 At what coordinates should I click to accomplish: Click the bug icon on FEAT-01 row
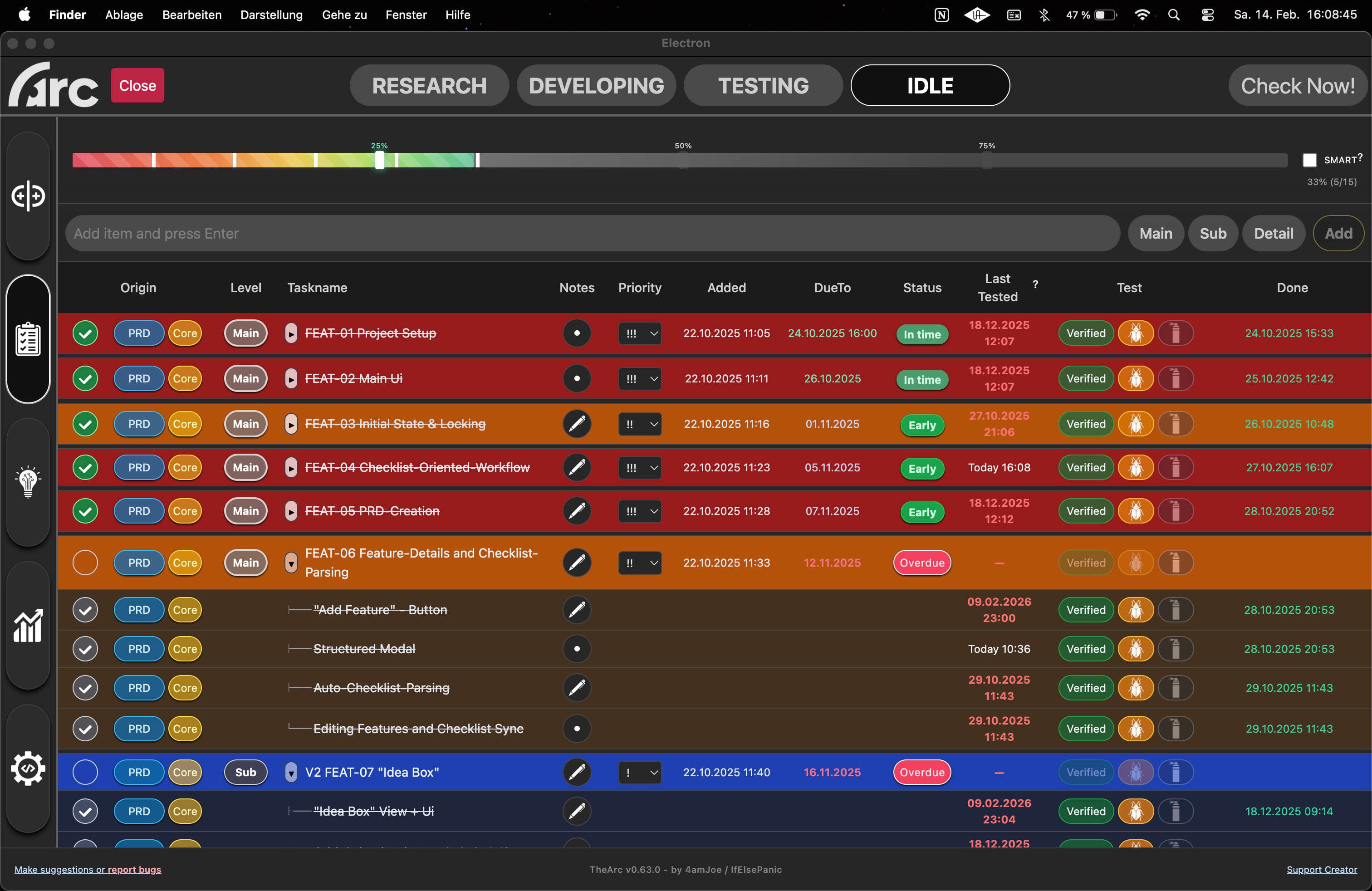pyautogui.click(x=1136, y=333)
